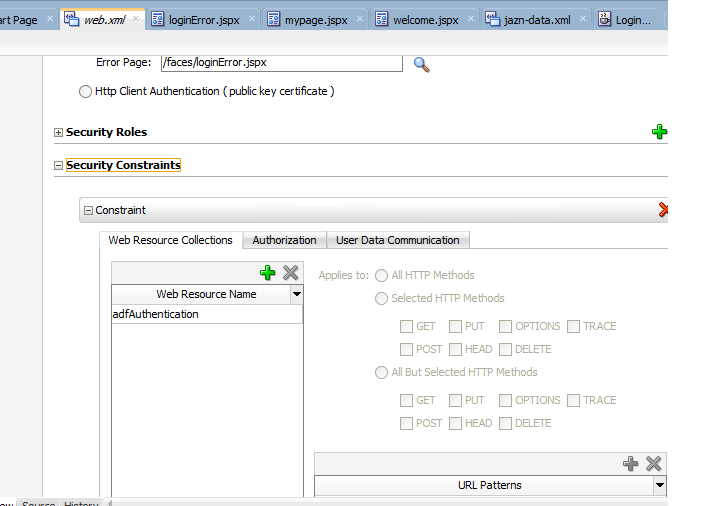The width and height of the screenshot is (719, 506).
Task: Click the Login tab java icon
Action: click(x=605, y=19)
